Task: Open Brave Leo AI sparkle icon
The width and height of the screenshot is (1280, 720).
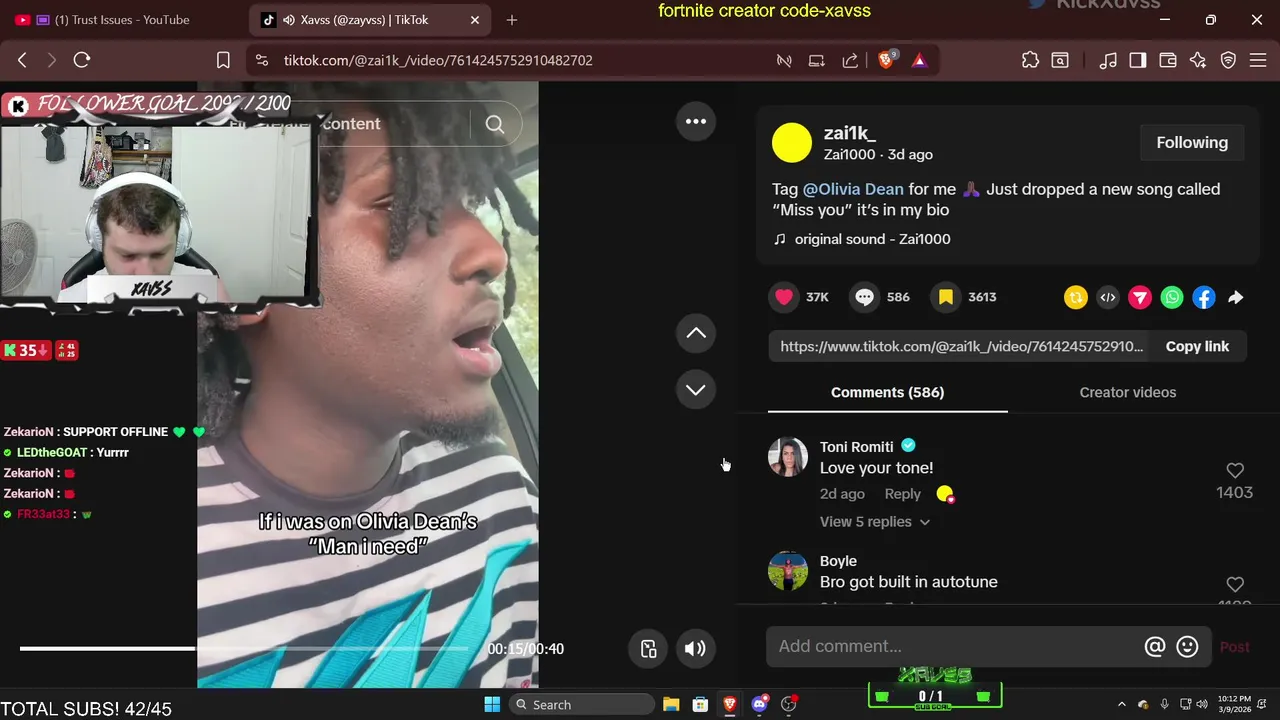Action: pos(1198,60)
